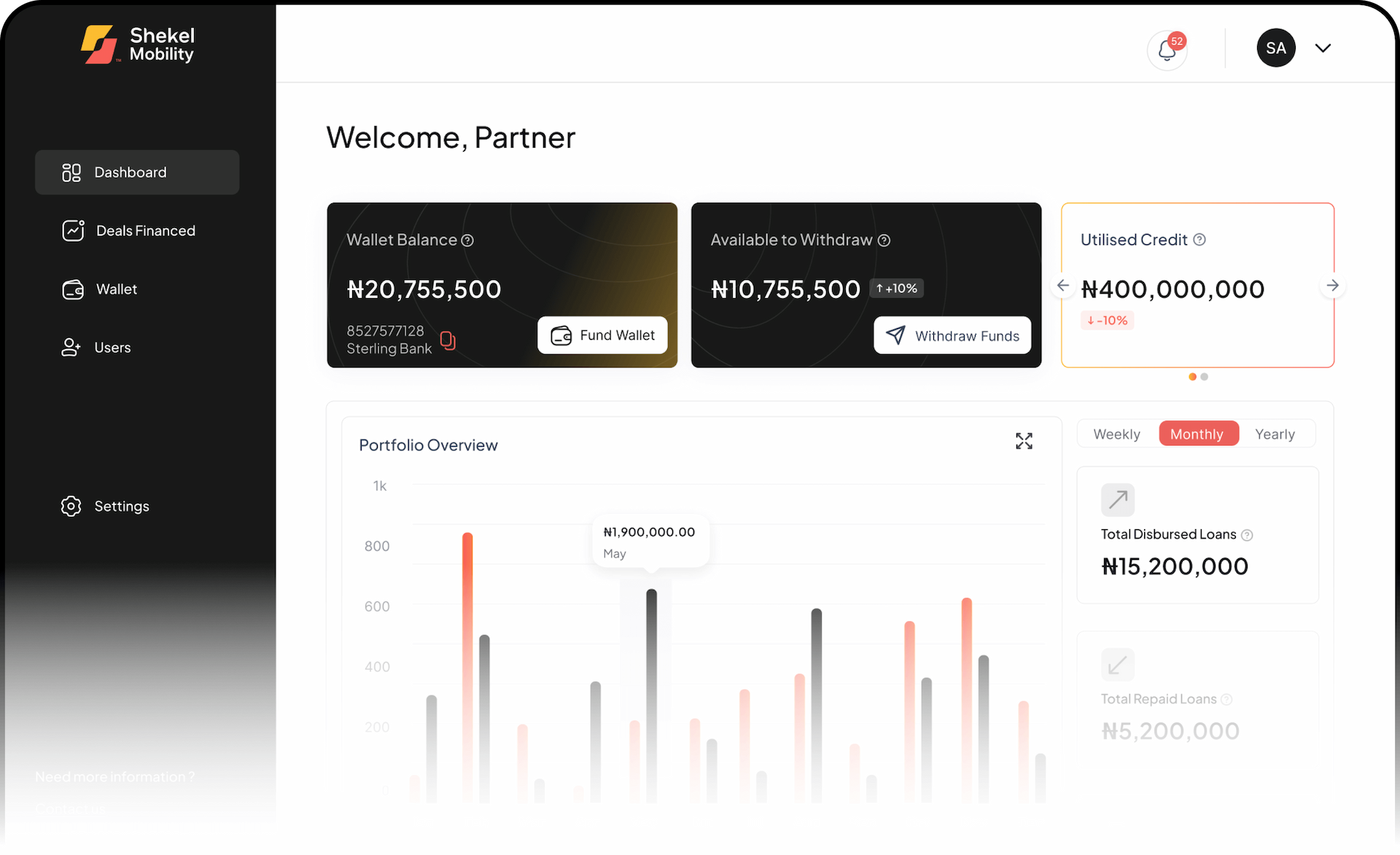Open Settings from the sidebar

click(122, 506)
